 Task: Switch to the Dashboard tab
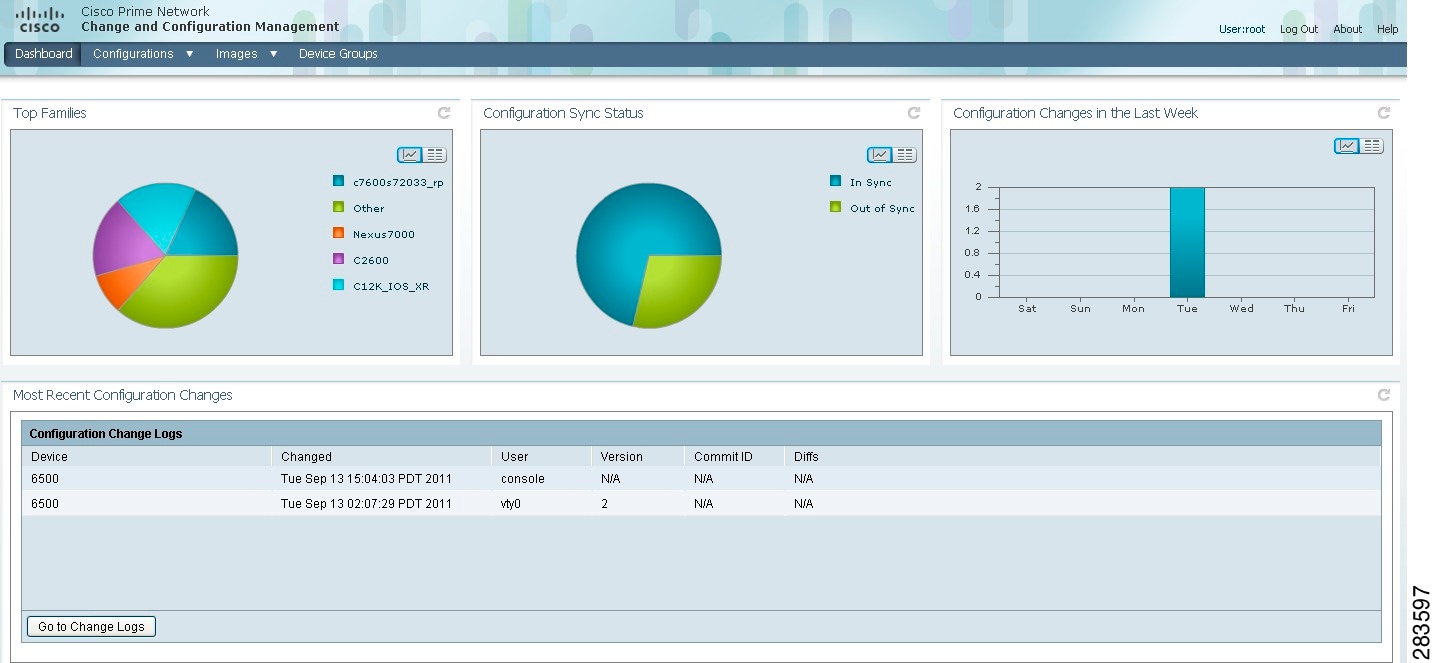(41, 53)
